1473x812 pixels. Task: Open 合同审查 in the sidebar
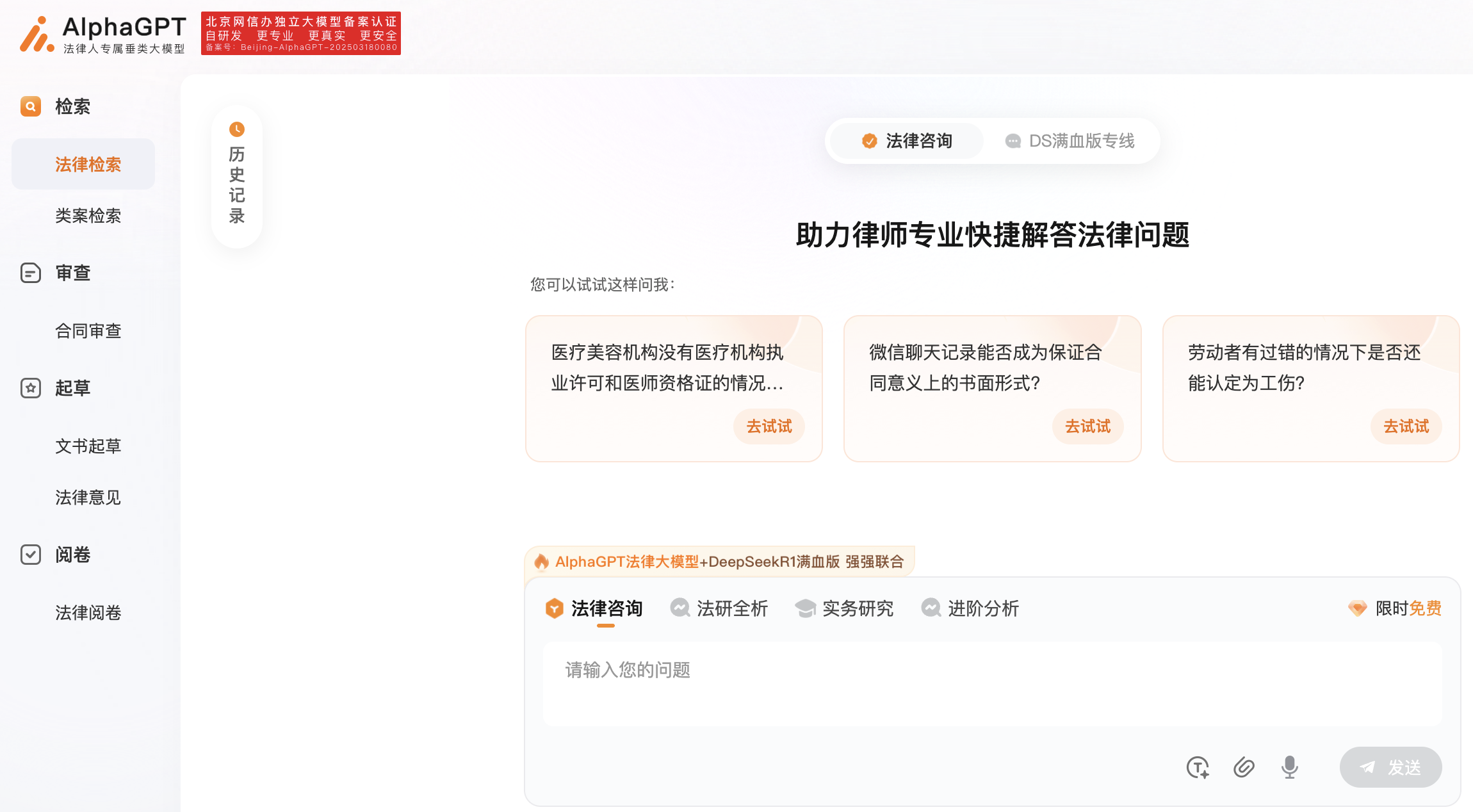click(x=88, y=331)
